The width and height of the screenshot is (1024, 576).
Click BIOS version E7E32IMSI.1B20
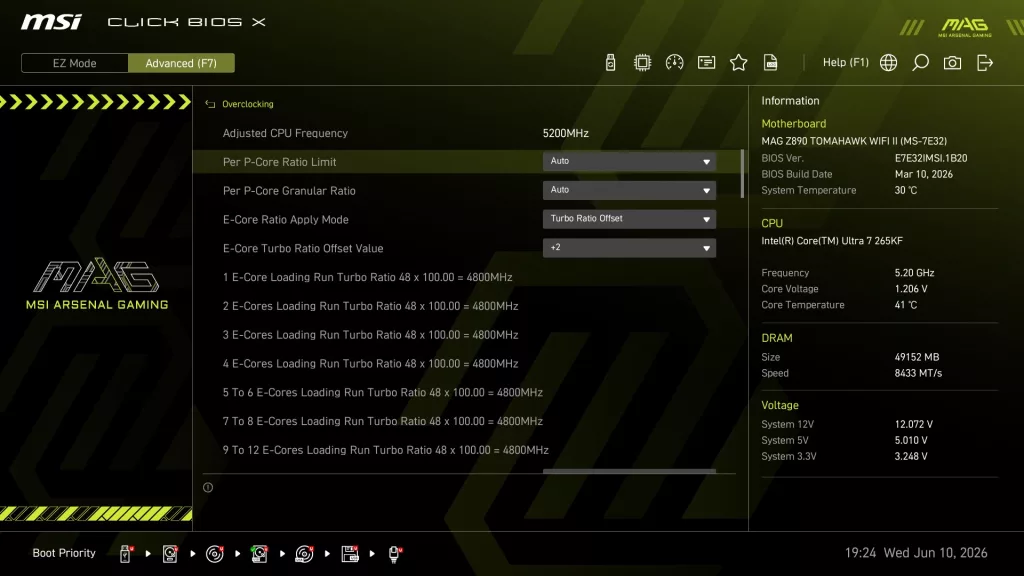coord(931,158)
